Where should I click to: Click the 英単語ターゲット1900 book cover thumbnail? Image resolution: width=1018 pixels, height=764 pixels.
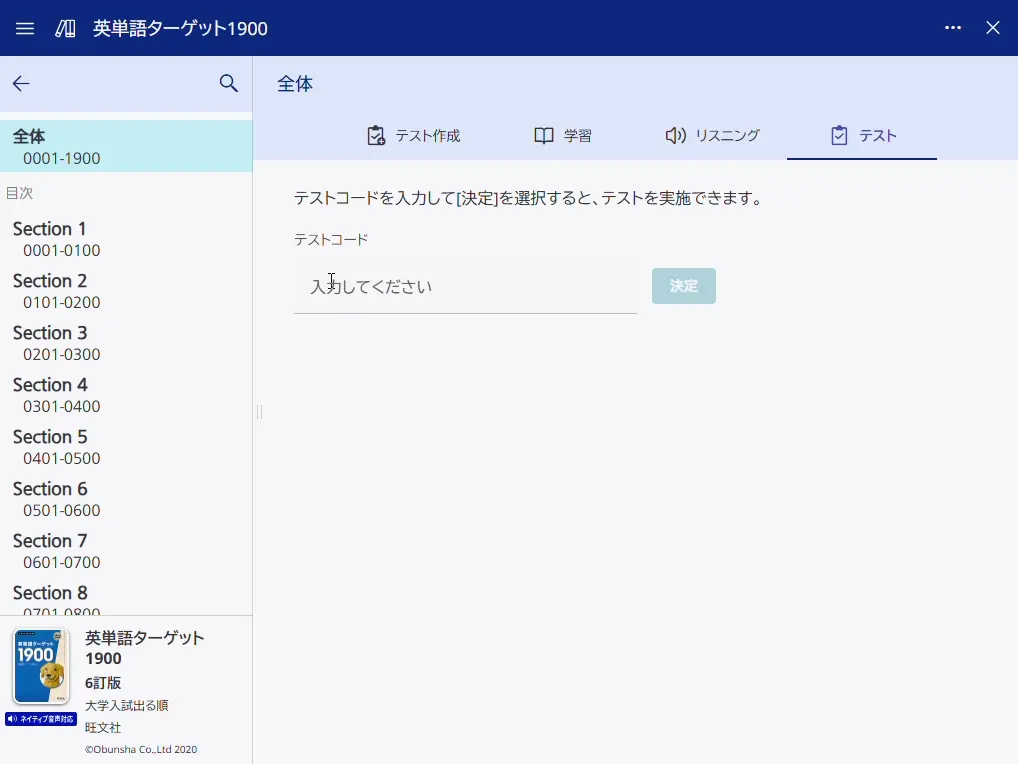click(41, 667)
